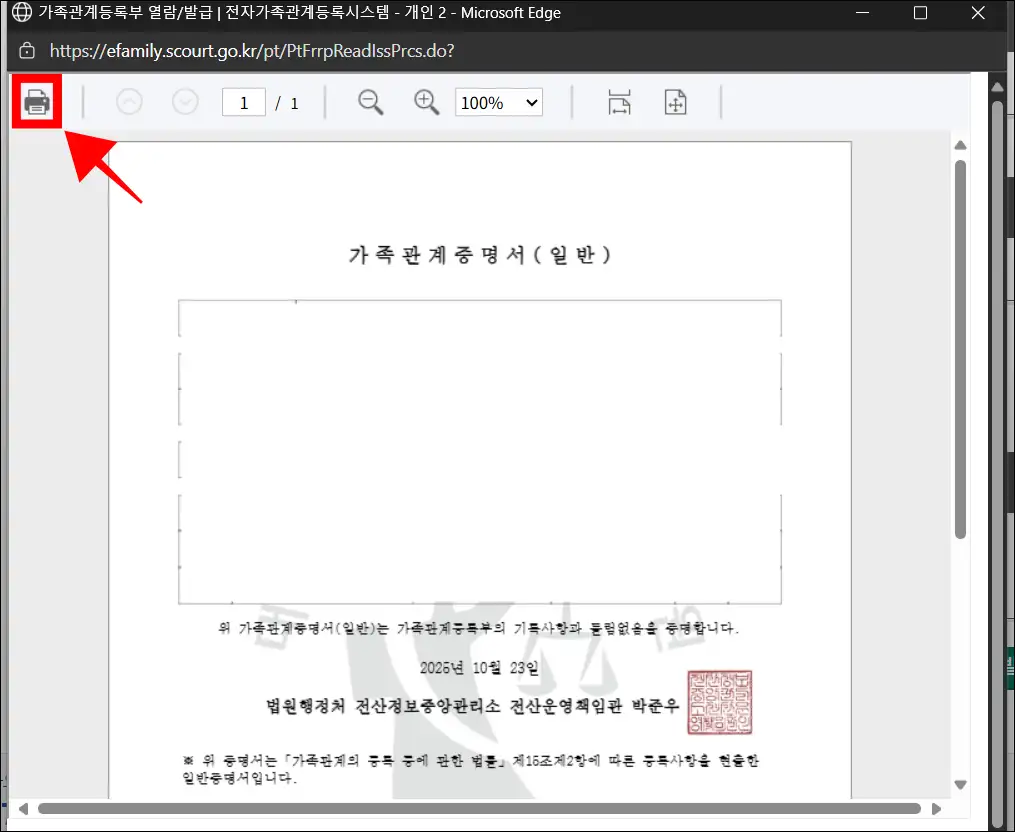This screenshot has height=832, width=1015.
Task: Select the certificate title text on the page
Action: pyautogui.click(x=478, y=255)
